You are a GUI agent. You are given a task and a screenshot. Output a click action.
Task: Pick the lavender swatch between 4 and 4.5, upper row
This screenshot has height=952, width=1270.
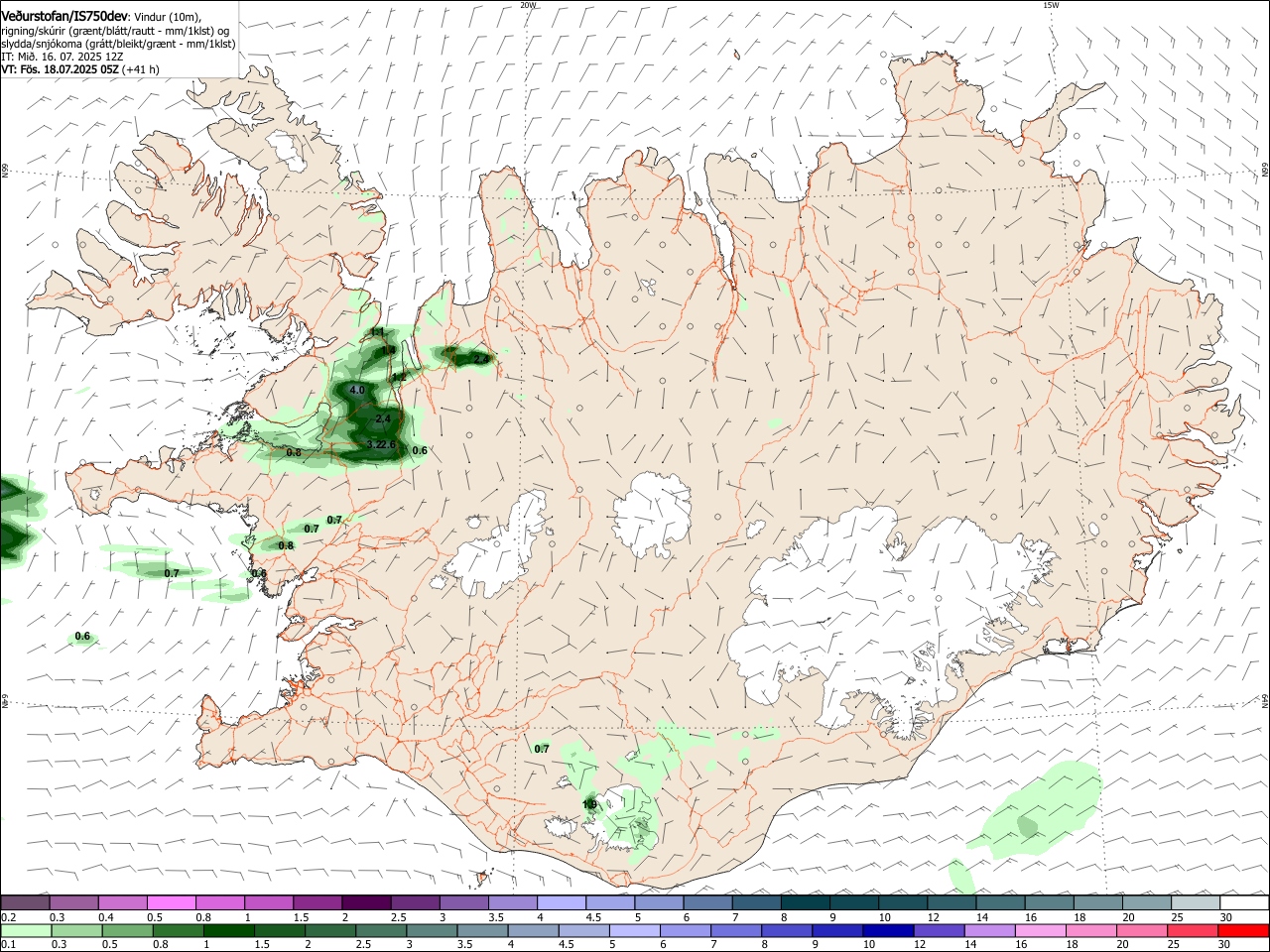562,902
